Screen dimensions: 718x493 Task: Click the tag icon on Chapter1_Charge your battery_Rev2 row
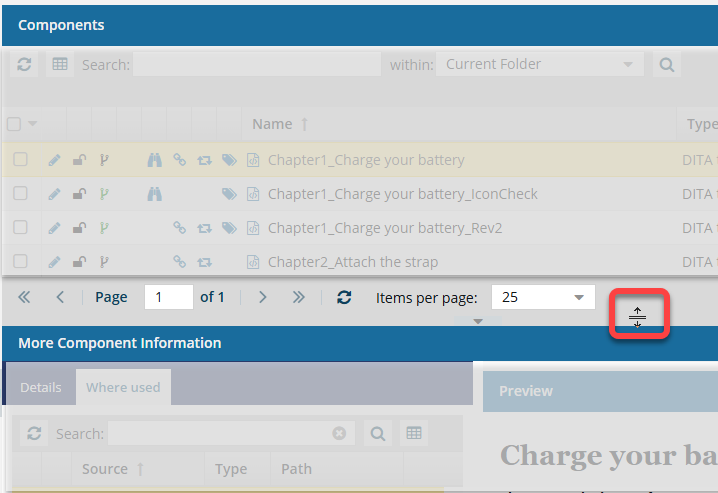(229, 228)
